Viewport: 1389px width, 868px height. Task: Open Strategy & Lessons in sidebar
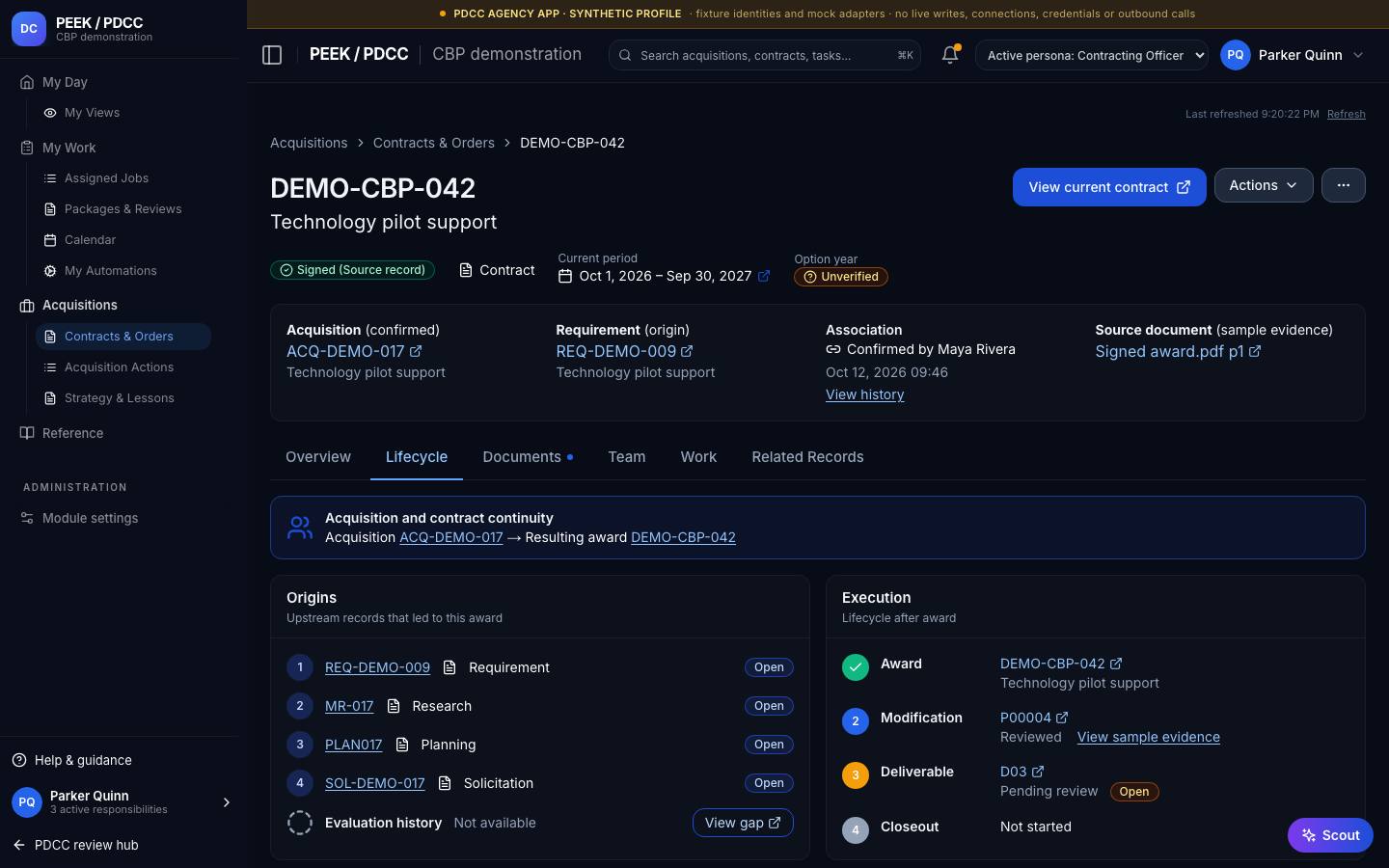point(123,398)
